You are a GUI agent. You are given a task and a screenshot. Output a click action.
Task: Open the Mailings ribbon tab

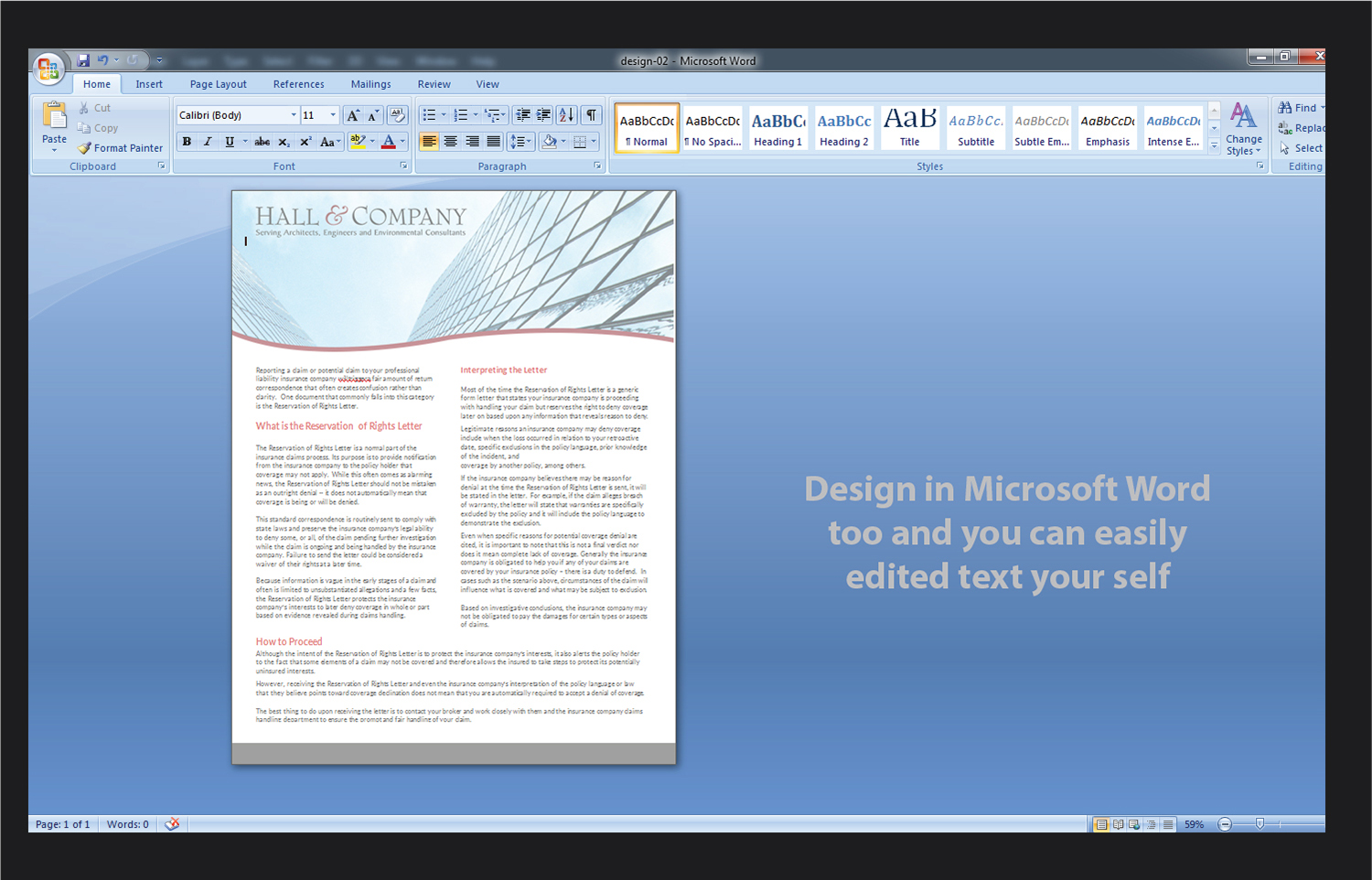pyautogui.click(x=370, y=84)
